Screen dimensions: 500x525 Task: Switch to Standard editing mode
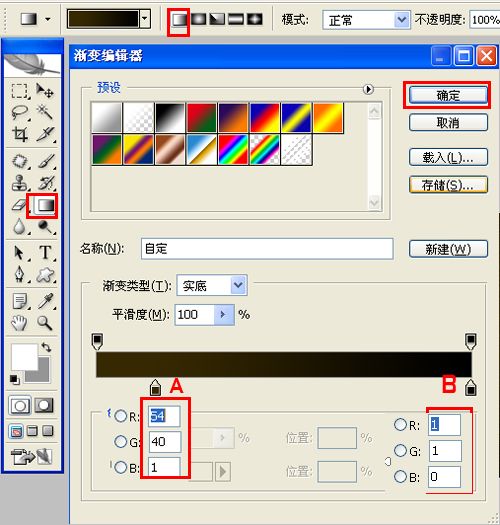pyautogui.click(x=19, y=406)
